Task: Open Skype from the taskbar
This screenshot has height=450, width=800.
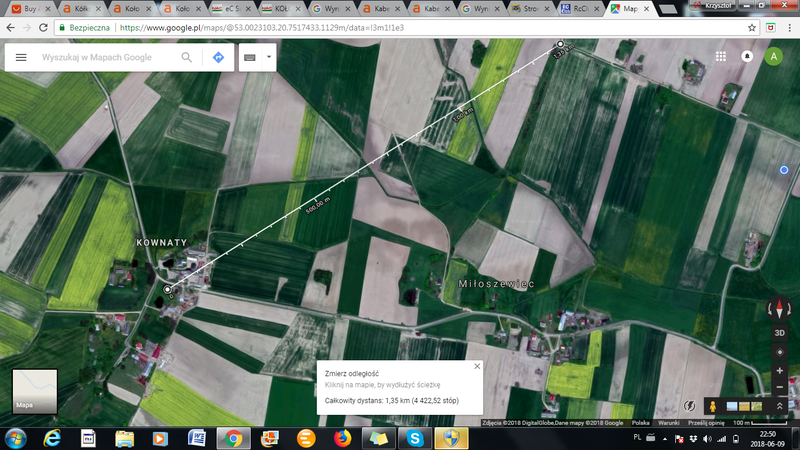Action: [x=415, y=438]
